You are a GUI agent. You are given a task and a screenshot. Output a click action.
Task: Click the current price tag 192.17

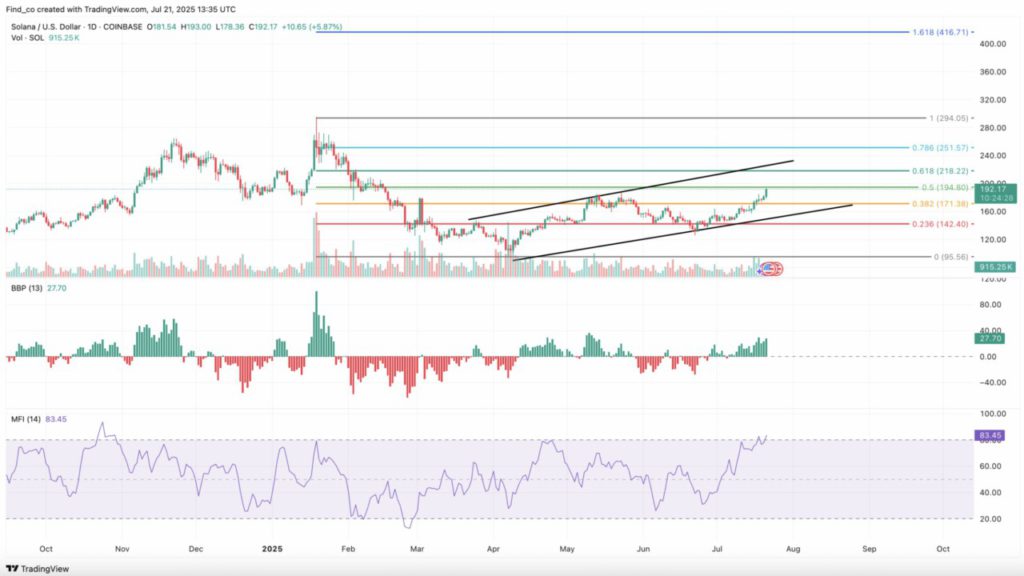[996, 187]
